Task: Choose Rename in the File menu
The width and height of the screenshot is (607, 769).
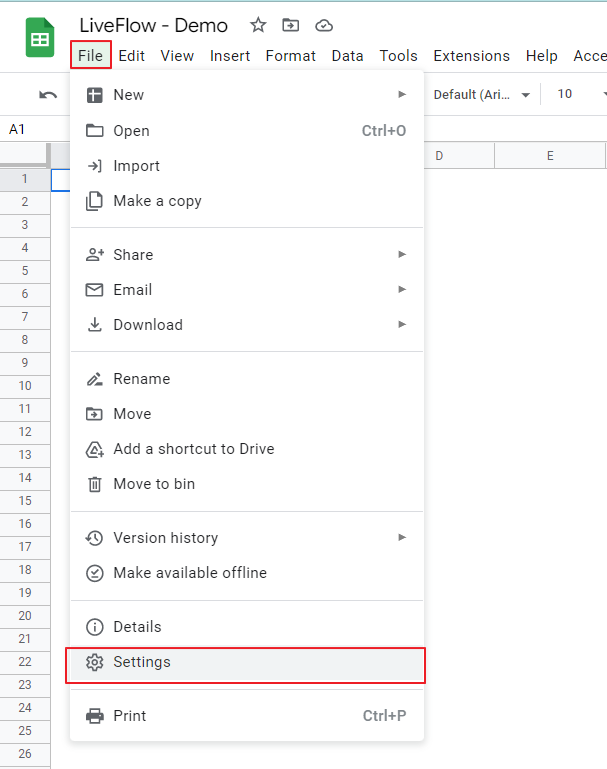Action: pos(247,379)
